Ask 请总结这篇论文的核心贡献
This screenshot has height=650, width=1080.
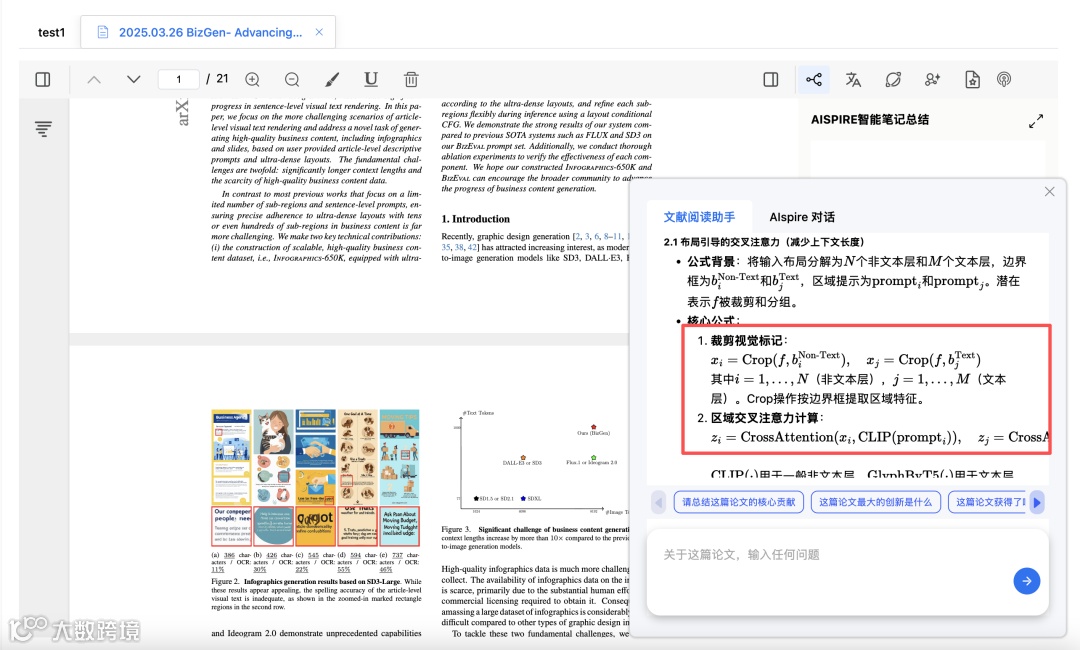click(738, 502)
